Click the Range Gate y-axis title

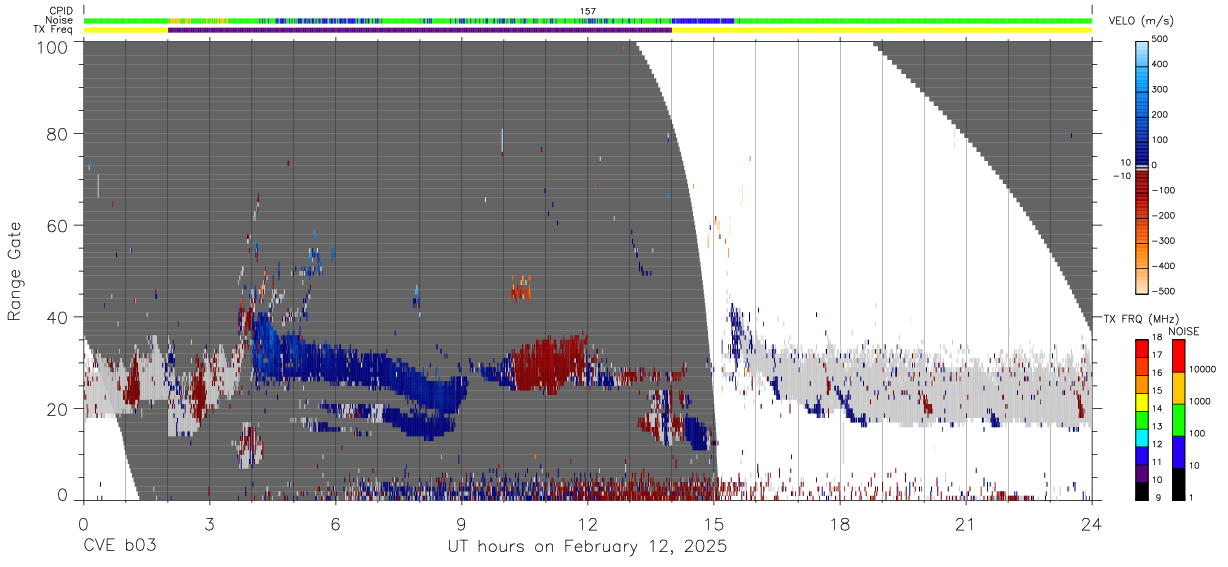16,271
